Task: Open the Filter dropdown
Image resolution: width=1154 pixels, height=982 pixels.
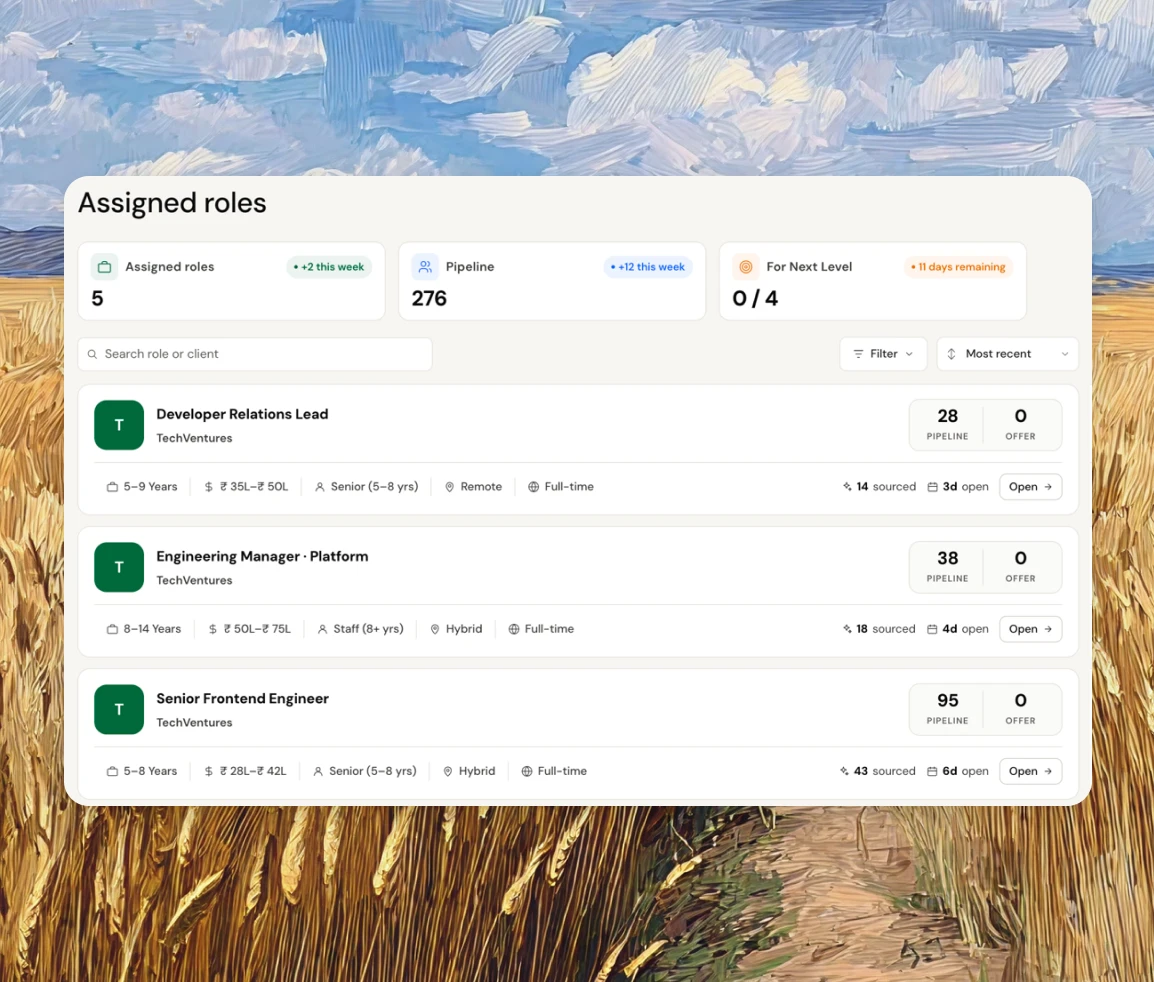Action: (883, 354)
